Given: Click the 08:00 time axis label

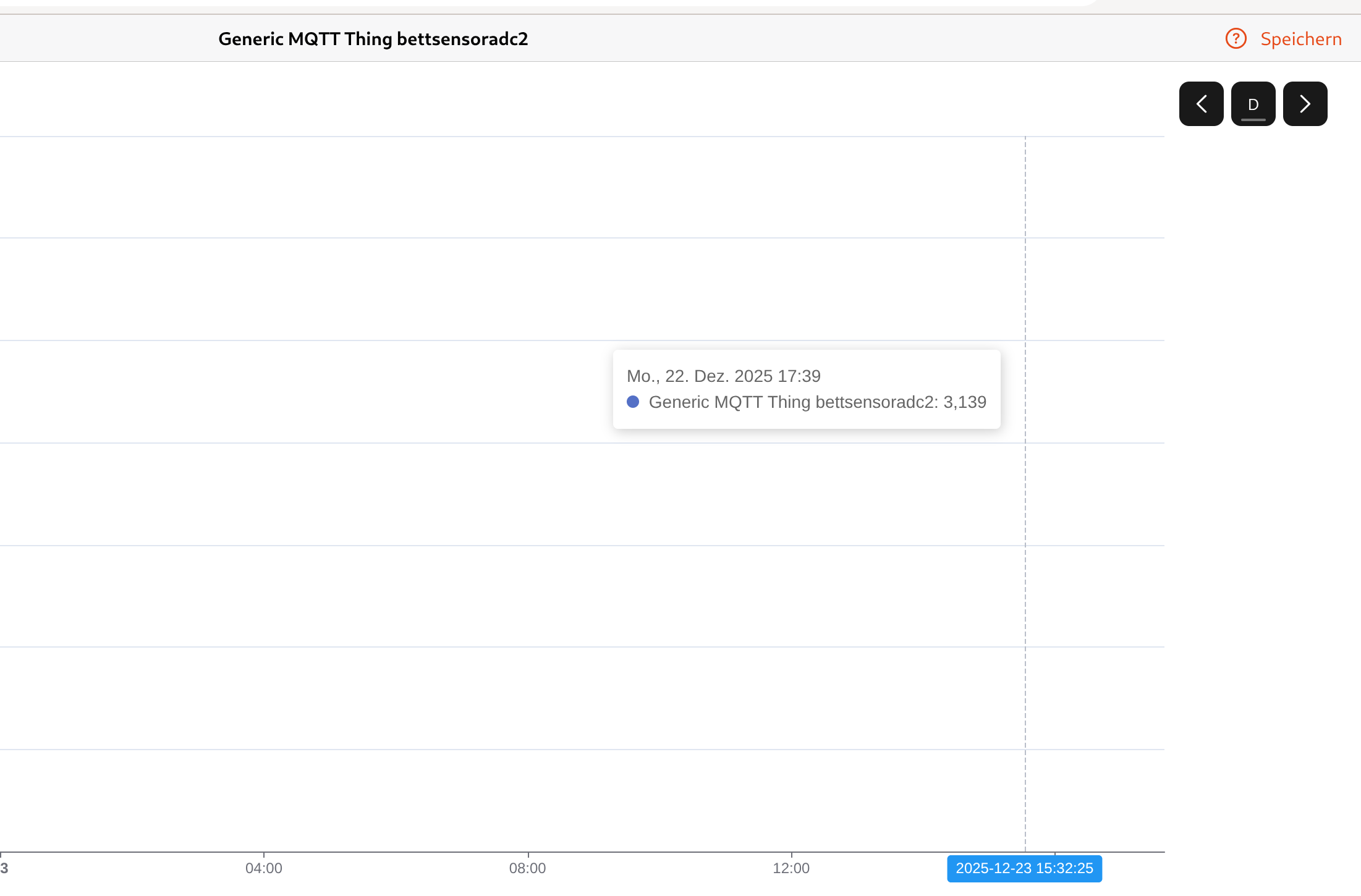Looking at the screenshot, I should (x=527, y=868).
